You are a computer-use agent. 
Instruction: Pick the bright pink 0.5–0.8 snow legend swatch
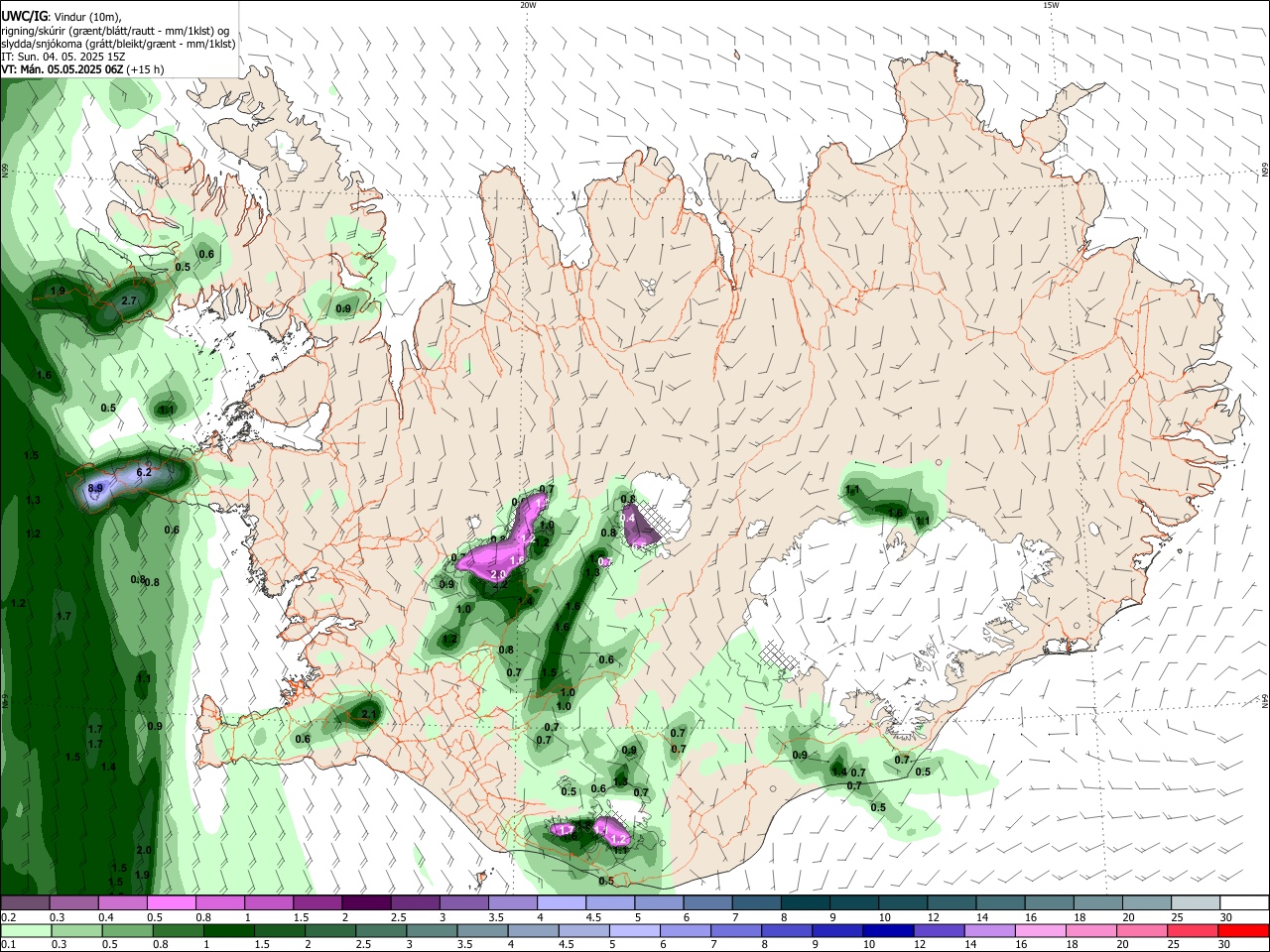[171, 903]
